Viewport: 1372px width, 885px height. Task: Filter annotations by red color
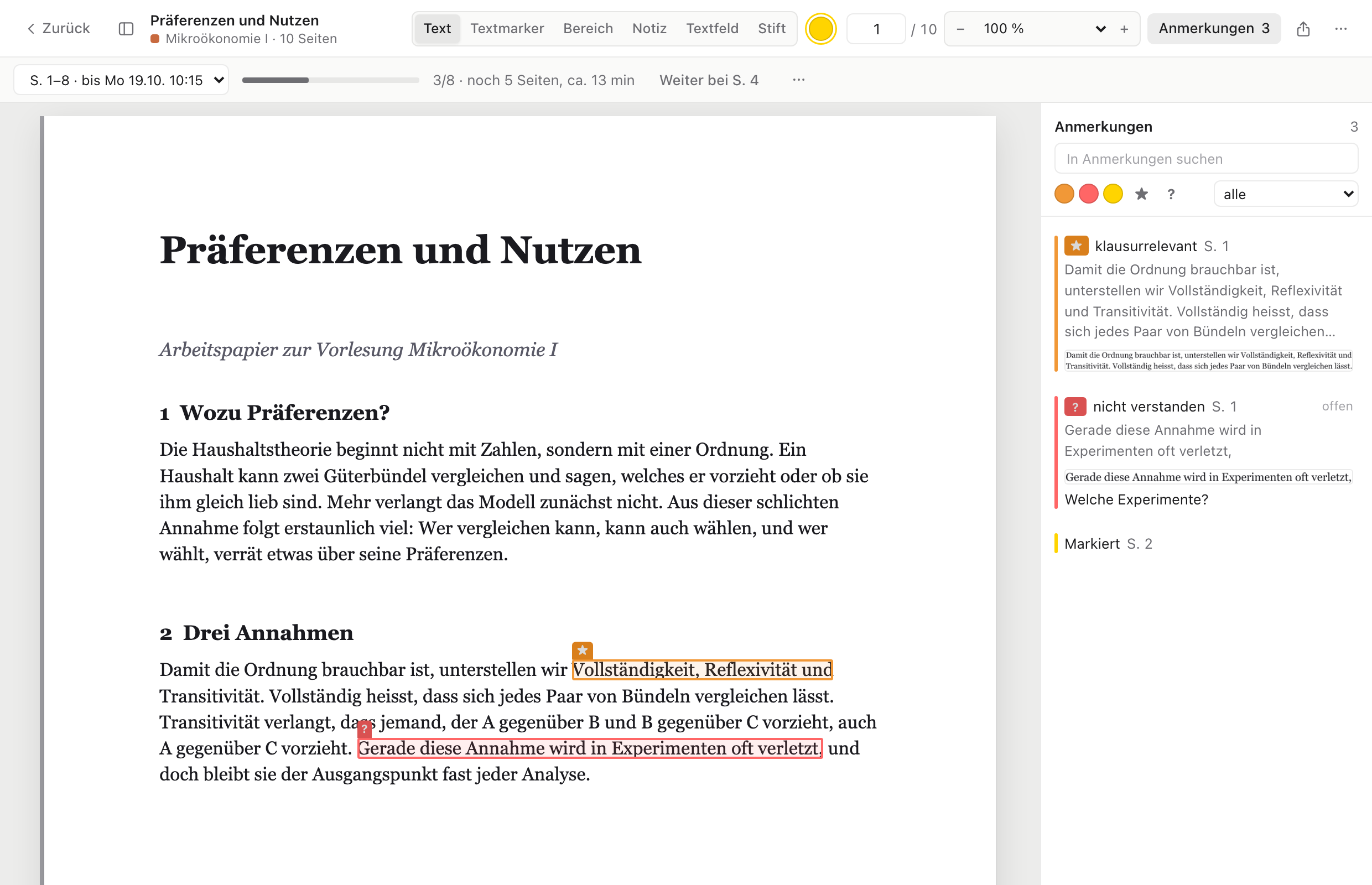tap(1088, 194)
